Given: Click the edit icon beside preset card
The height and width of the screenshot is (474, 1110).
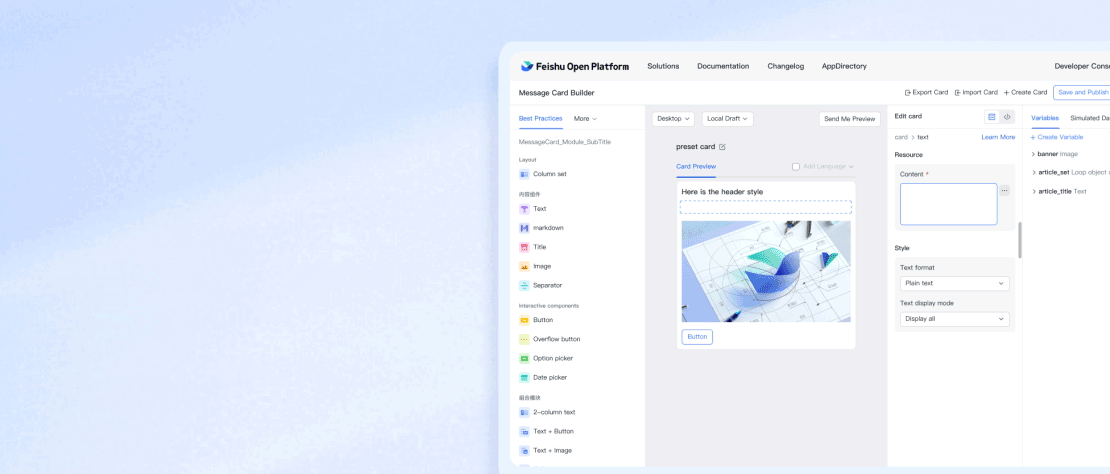Looking at the screenshot, I should pos(722,147).
